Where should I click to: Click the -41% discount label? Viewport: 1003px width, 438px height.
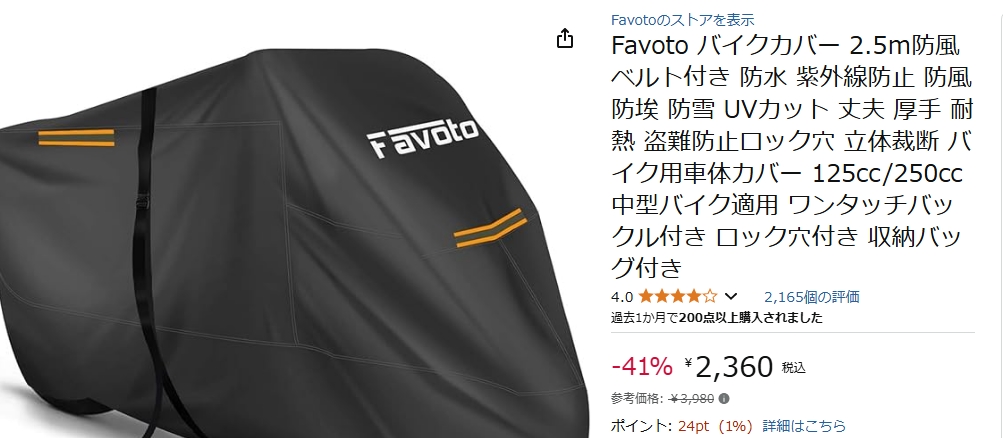642,366
